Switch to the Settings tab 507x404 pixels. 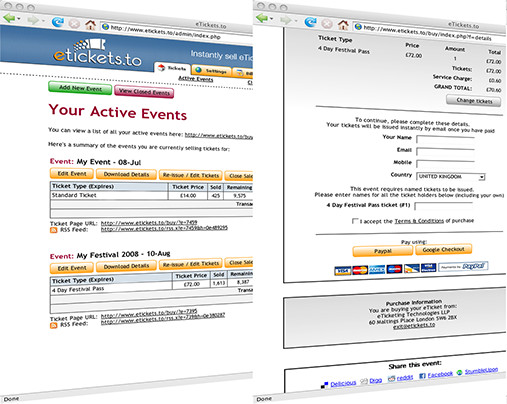tap(212, 71)
